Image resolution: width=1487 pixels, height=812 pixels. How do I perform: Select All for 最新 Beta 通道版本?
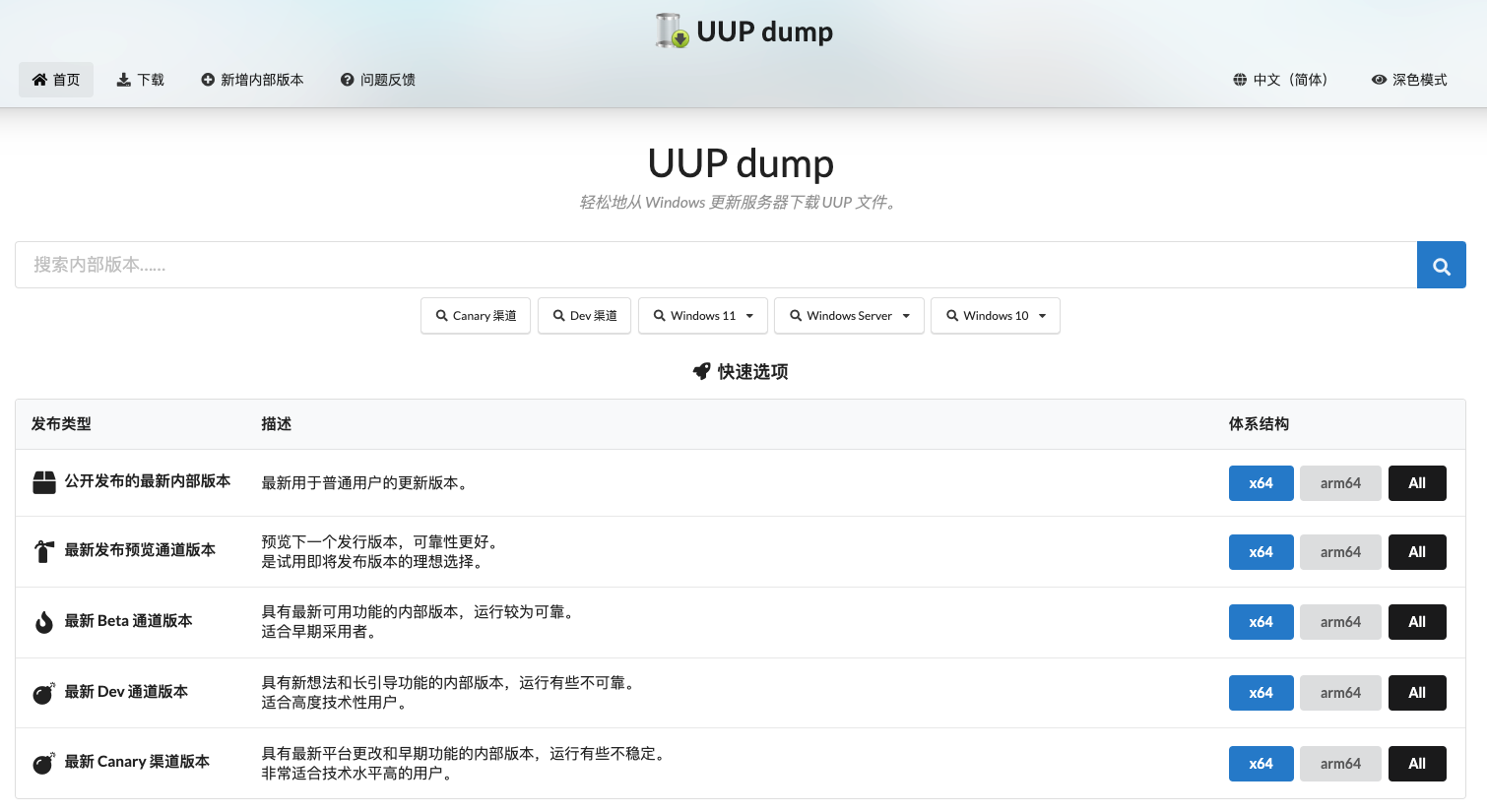pyautogui.click(x=1417, y=622)
